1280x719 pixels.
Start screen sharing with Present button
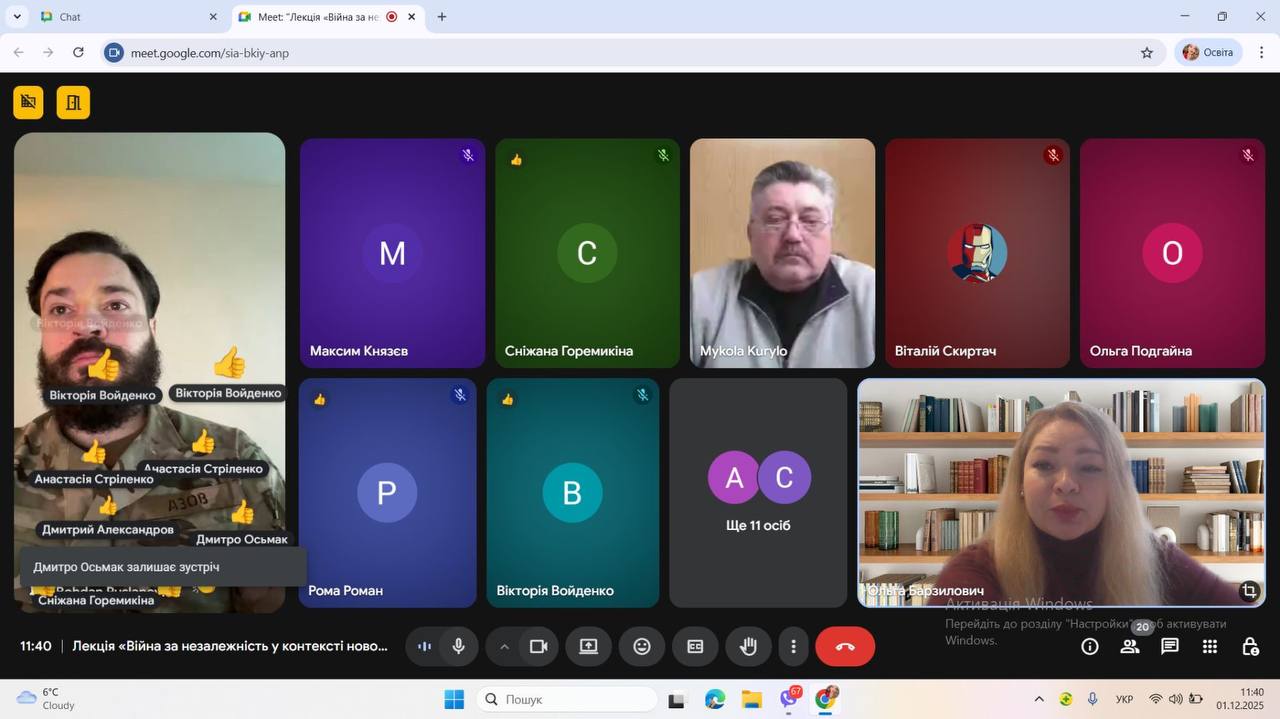(589, 647)
